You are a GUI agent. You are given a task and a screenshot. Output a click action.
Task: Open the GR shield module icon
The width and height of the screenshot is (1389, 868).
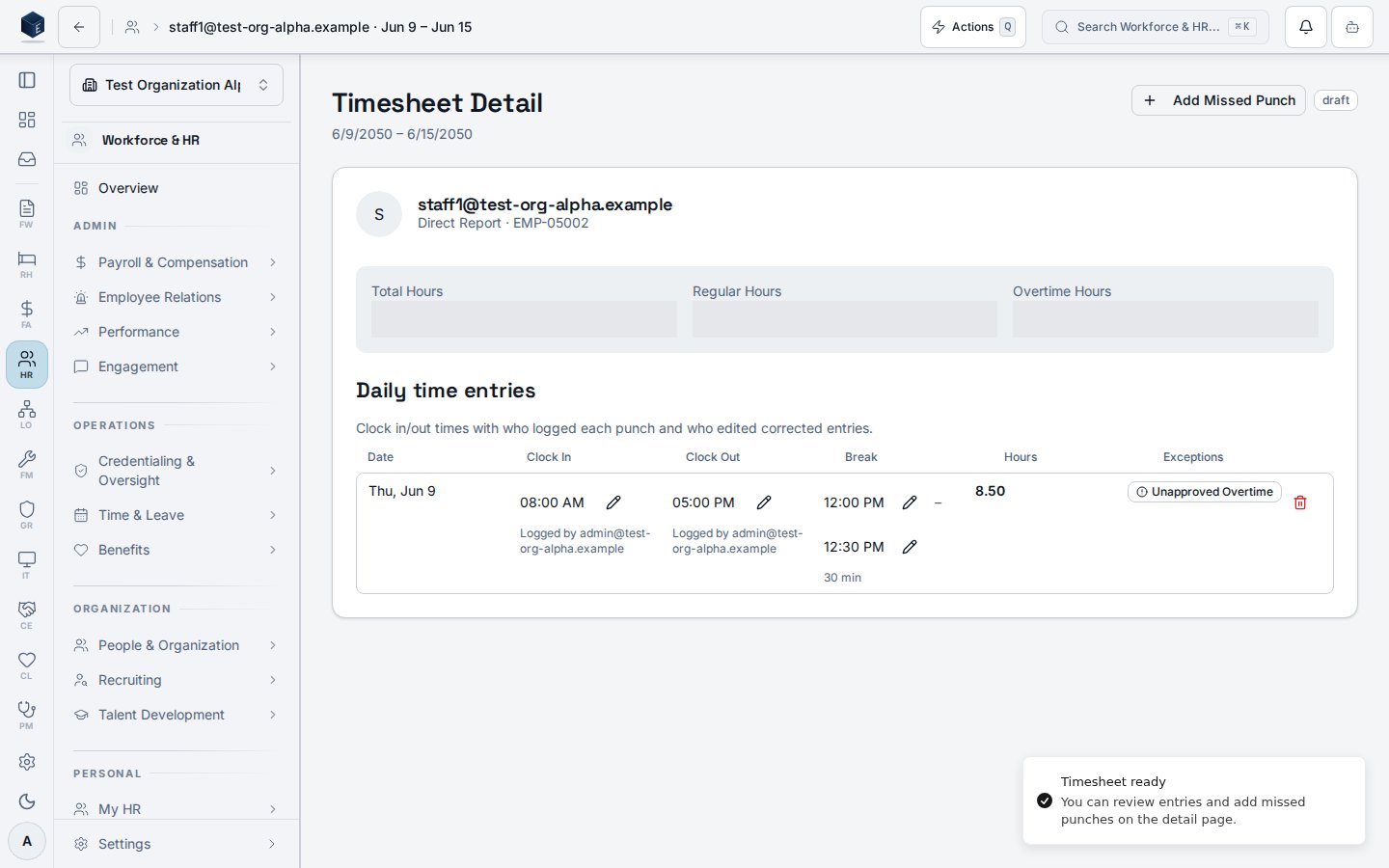(27, 515)
